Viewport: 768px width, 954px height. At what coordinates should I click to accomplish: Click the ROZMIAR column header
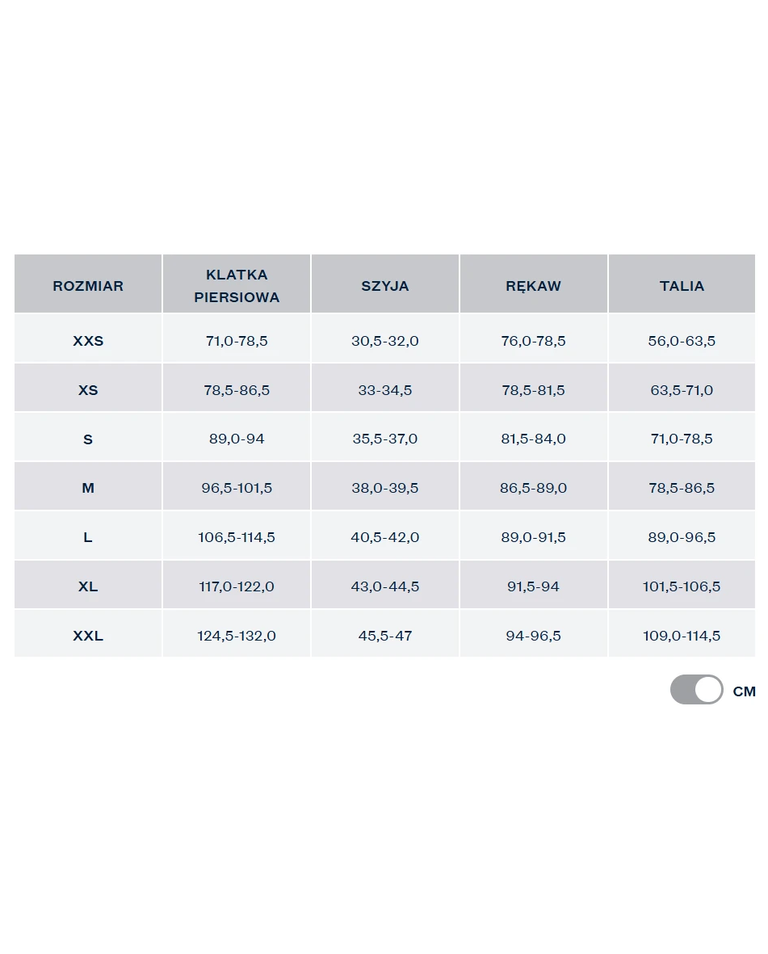(x=88, y=285)
